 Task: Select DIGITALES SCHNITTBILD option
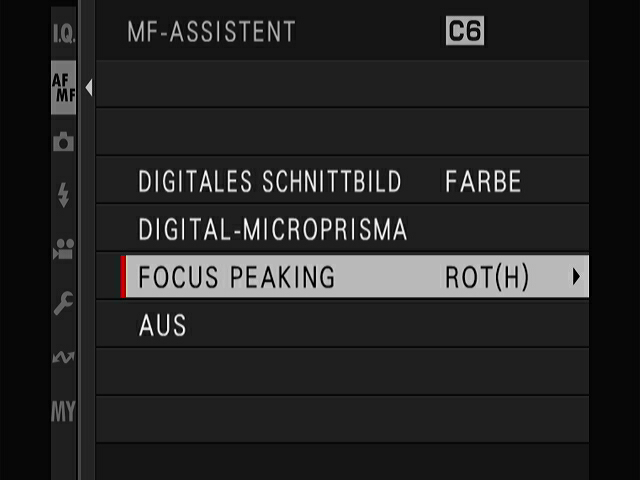pyautogui.click(x=270, y=182)
